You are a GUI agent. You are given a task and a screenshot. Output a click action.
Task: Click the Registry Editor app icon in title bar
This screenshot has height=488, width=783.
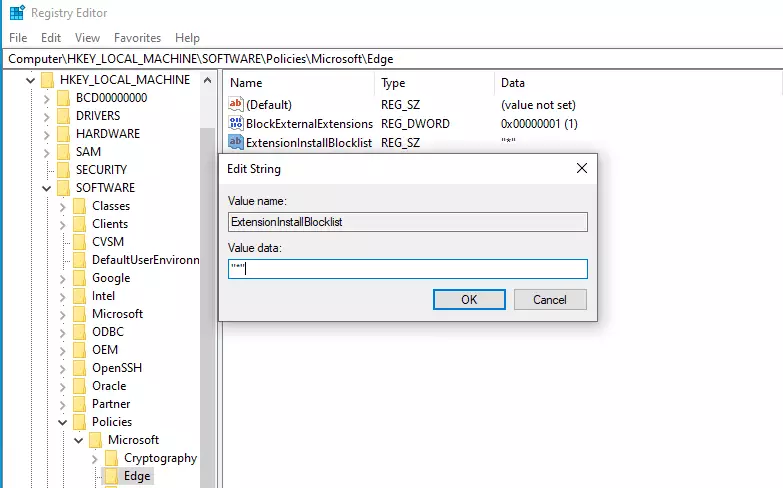point(16,12)
